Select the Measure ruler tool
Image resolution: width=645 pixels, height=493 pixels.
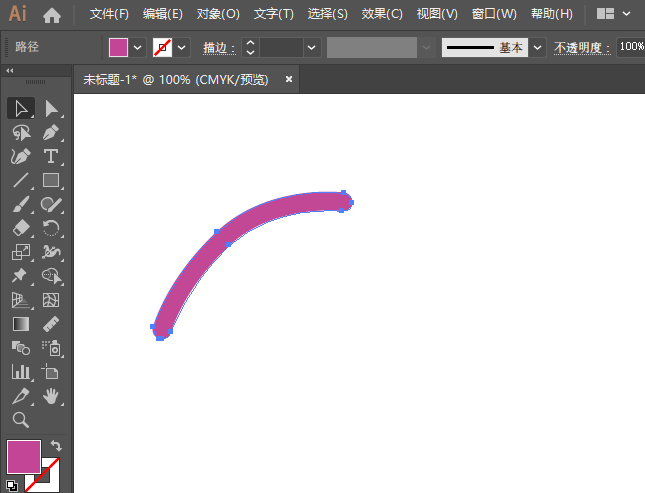pos(51,324)
